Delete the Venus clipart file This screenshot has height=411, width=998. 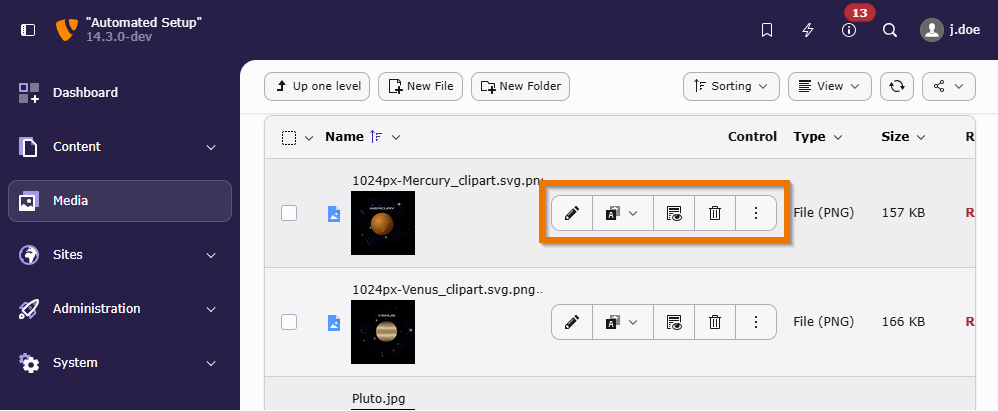[x=715, y=322]
